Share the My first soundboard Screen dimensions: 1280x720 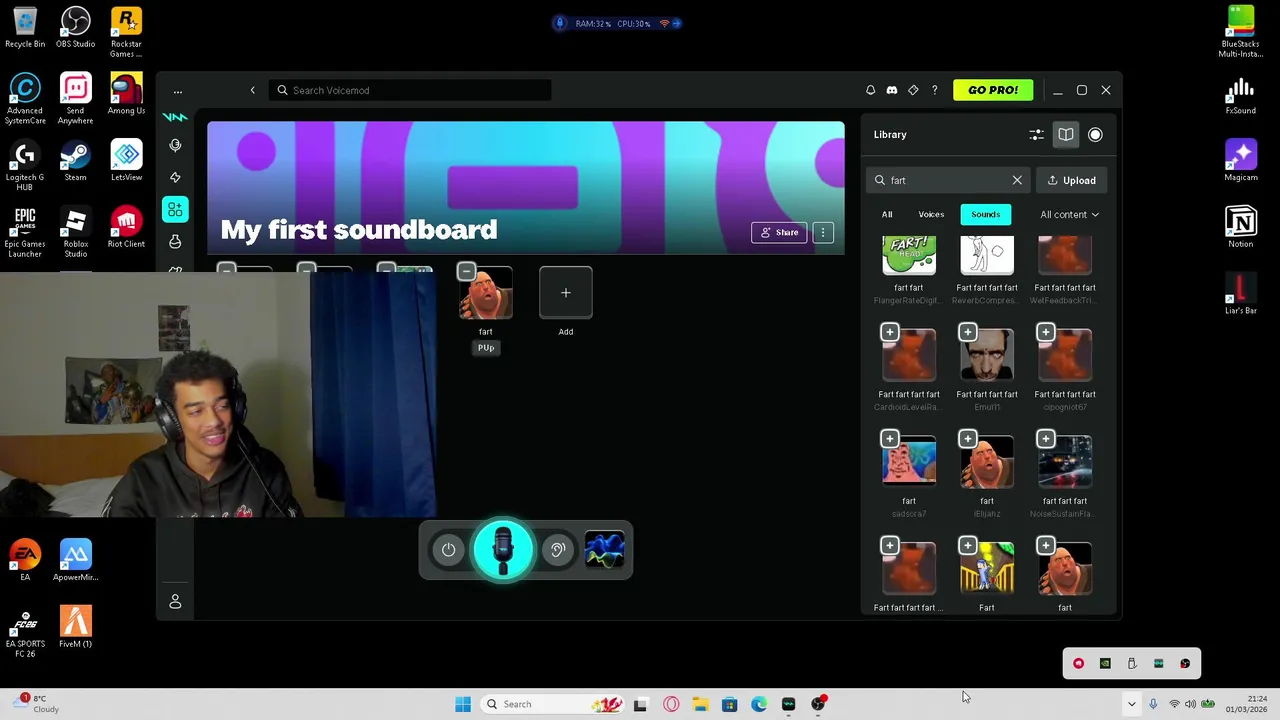(x=779, y=232)
